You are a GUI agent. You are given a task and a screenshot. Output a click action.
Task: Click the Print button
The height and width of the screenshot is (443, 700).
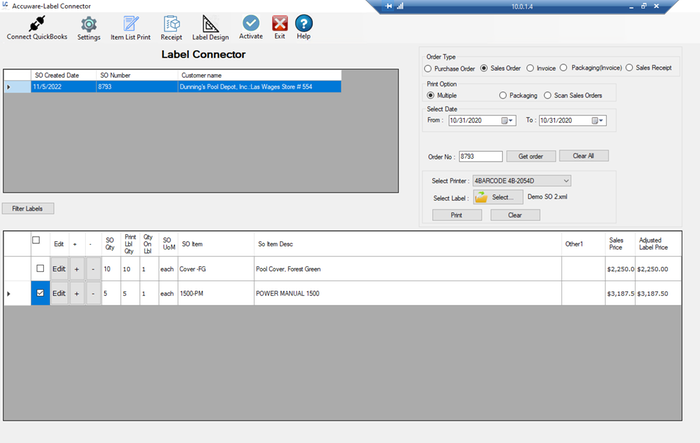pyautogui.click(x=457, y=215)
